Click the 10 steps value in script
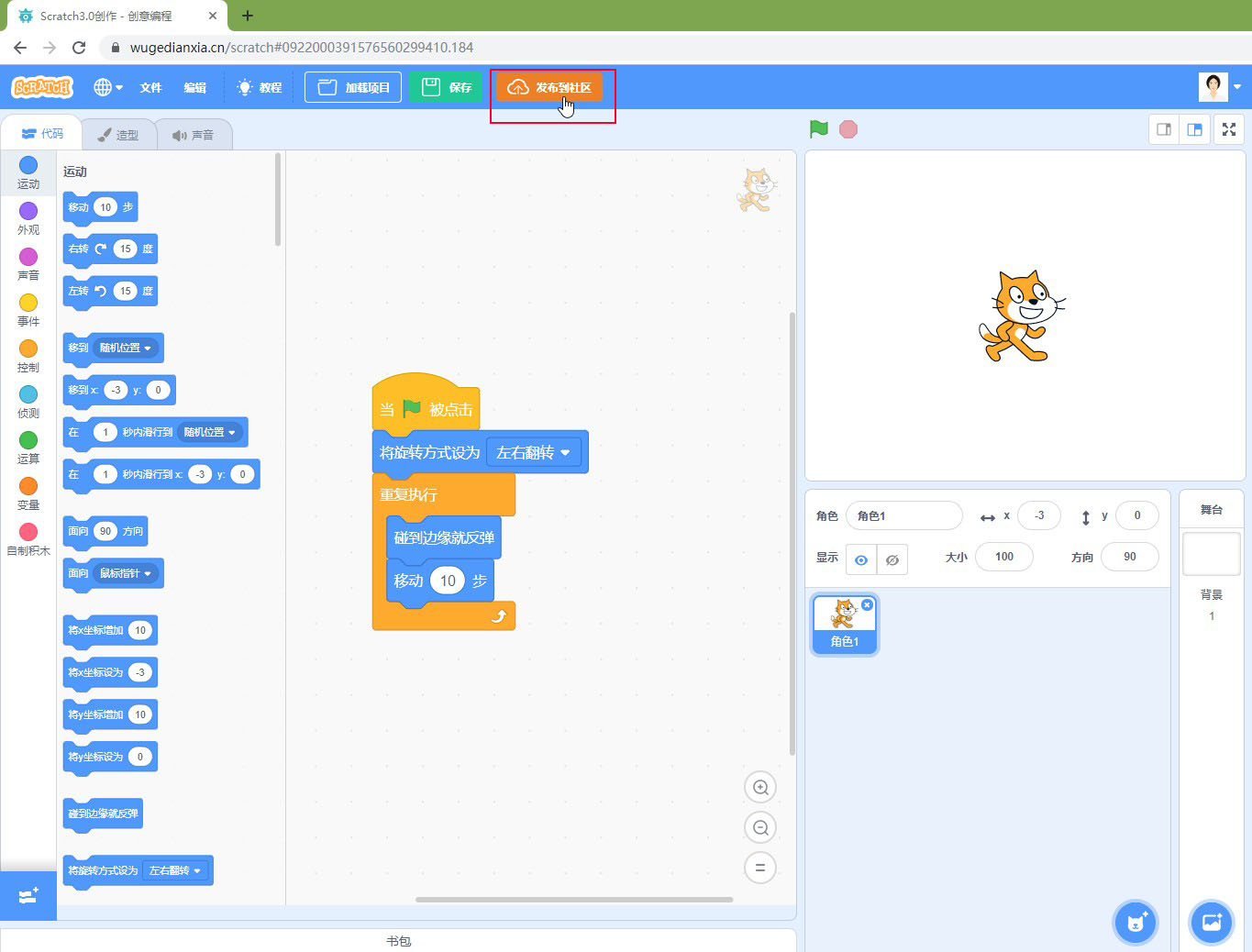 (x=448, y=581)
